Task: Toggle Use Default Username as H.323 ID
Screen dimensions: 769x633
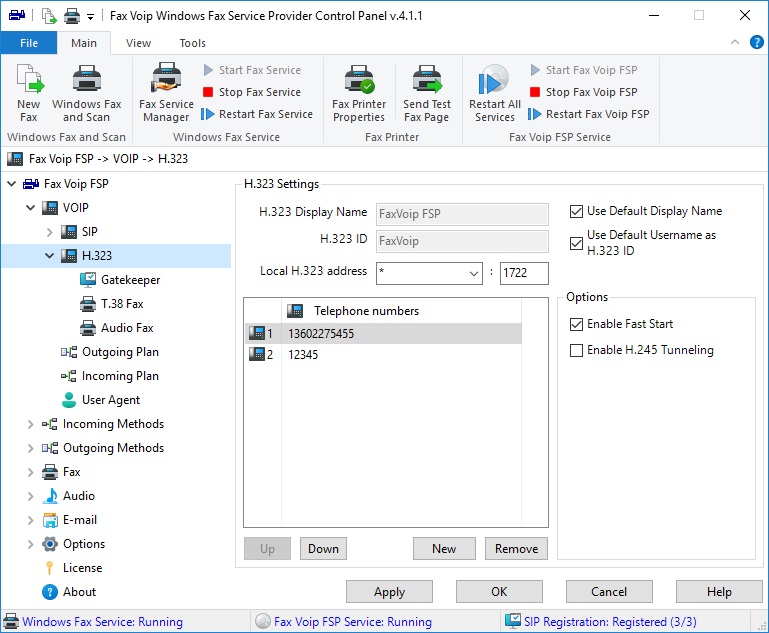Action: tap(576, 243)
